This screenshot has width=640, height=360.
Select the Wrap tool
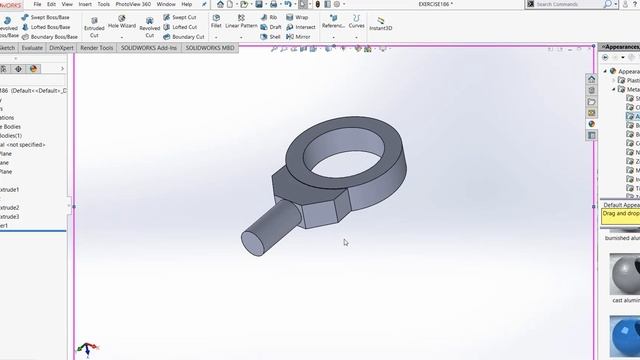297,17
